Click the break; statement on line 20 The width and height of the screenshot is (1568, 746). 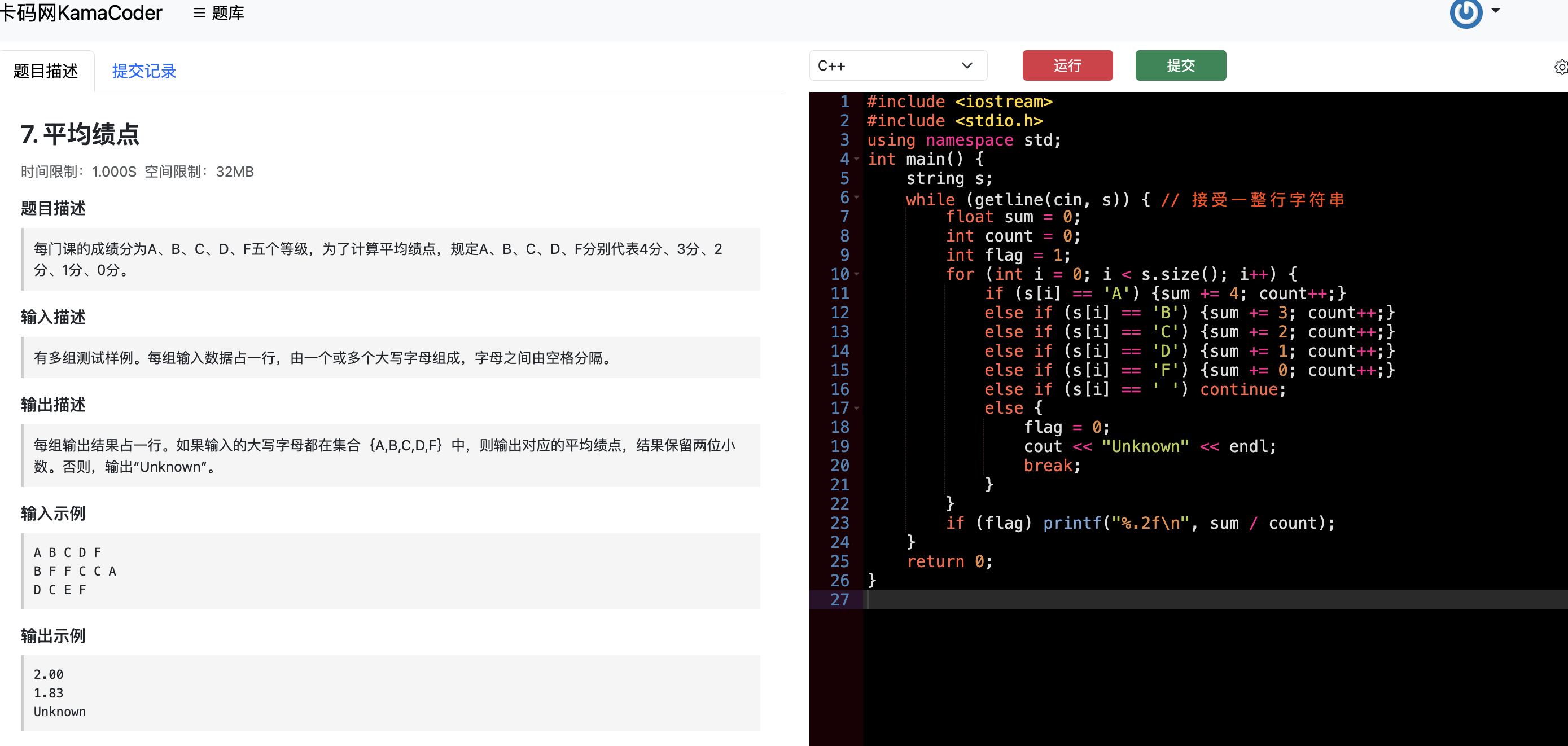click(1052, 466)
